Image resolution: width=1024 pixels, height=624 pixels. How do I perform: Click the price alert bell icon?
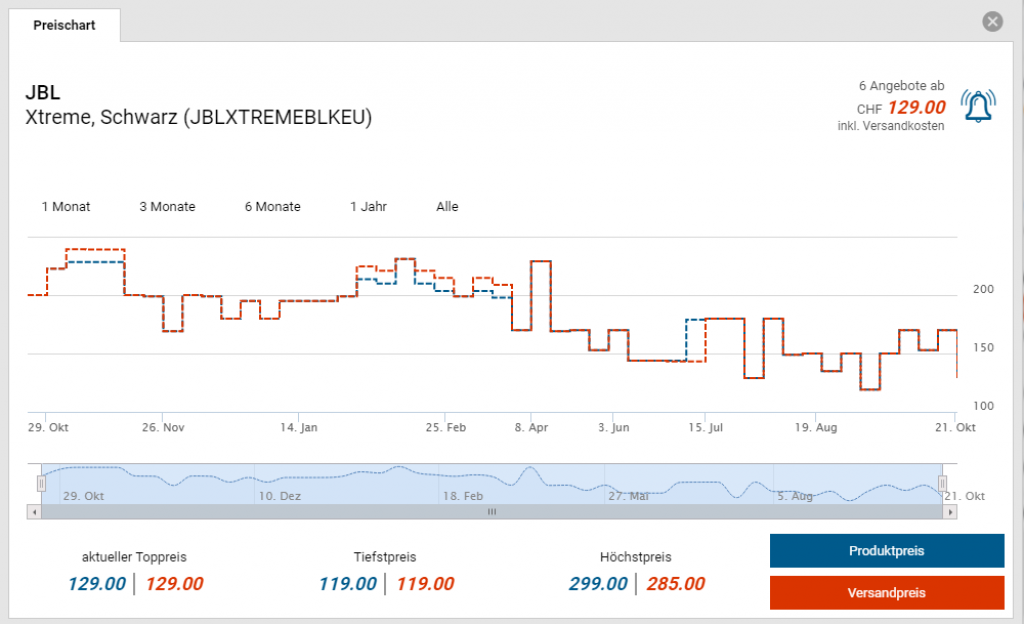point(978,106)
